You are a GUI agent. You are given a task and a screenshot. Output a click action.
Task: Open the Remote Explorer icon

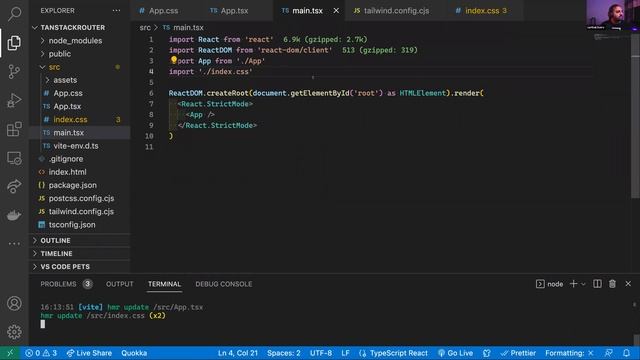(x=14, y=158)
